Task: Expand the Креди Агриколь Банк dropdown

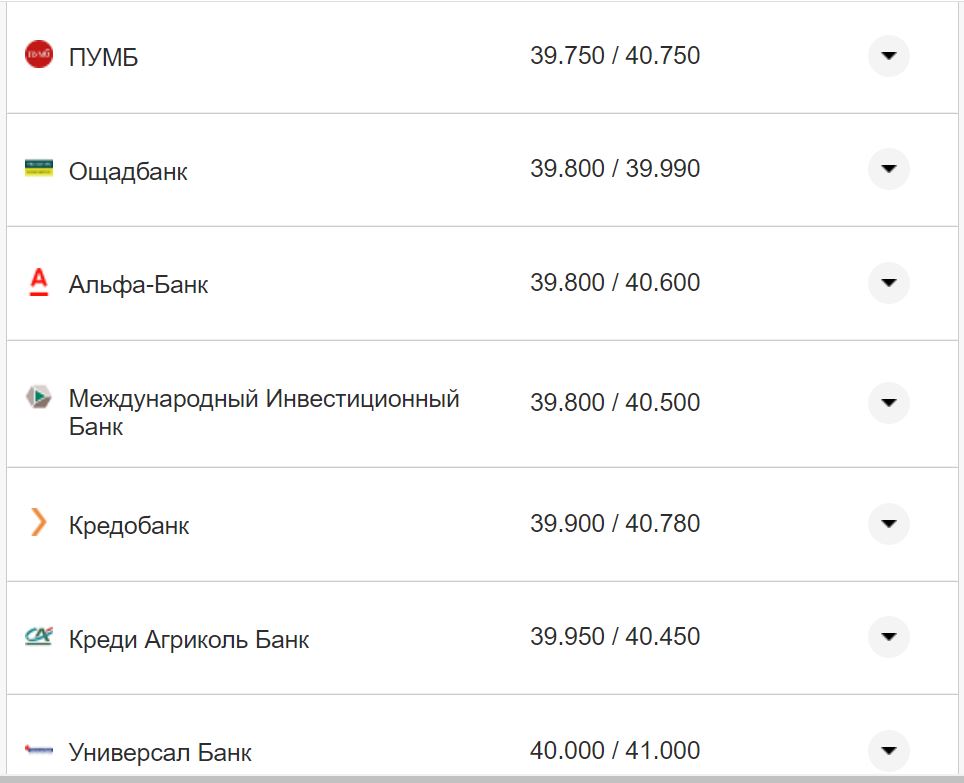Action: pos(888,635)
